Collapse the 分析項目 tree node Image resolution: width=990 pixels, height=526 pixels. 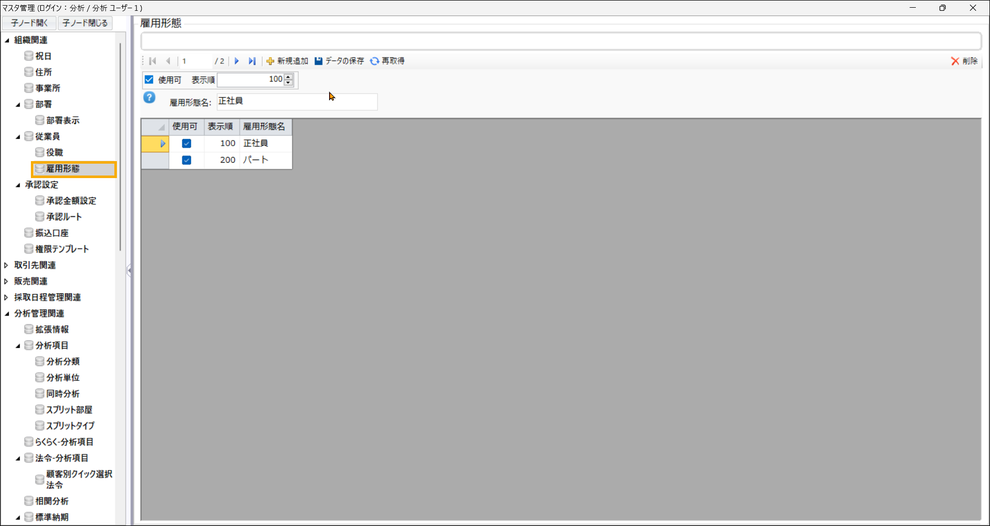coord(18,346)
